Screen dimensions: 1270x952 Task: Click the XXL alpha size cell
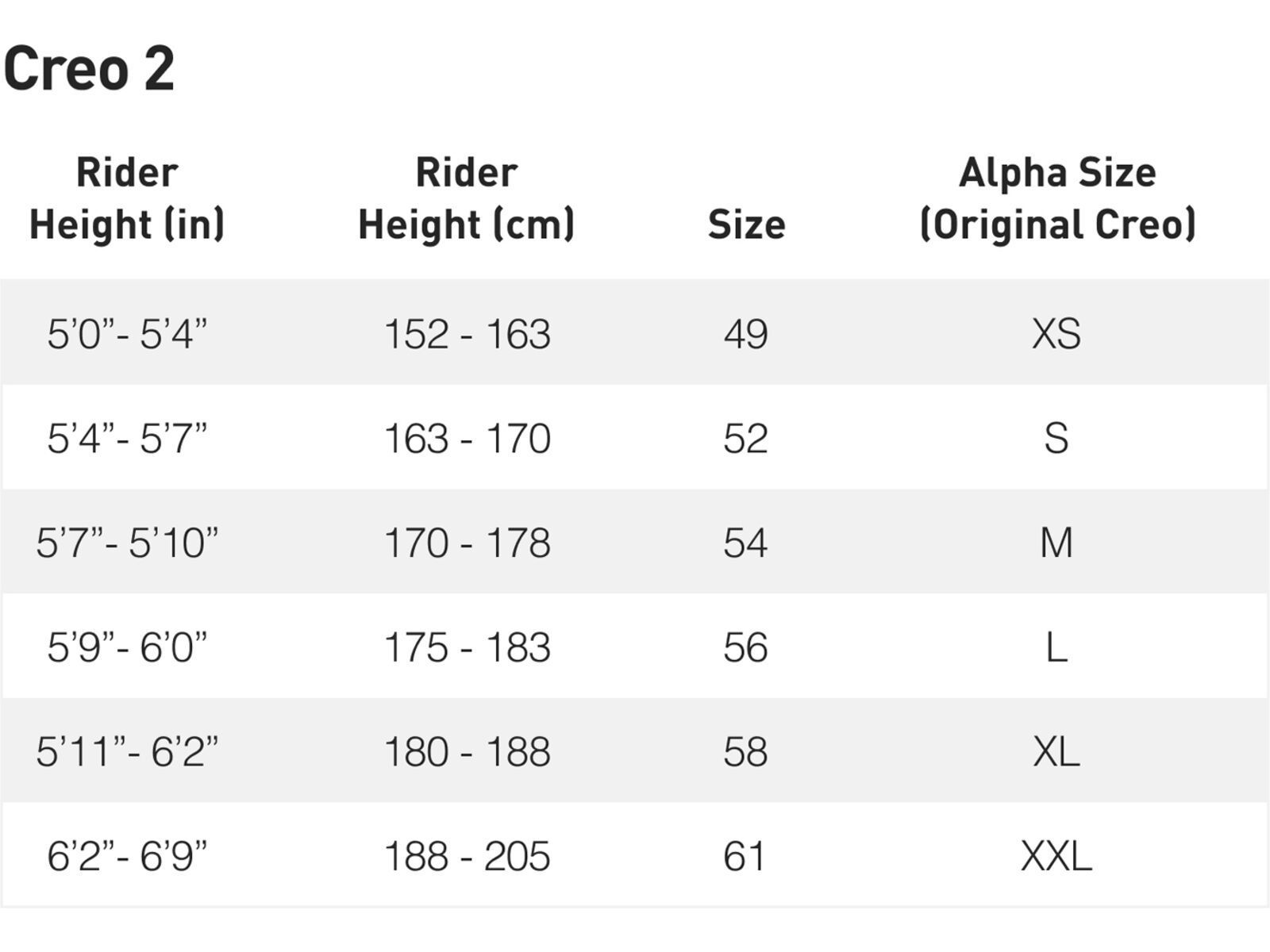[1056, 856]
